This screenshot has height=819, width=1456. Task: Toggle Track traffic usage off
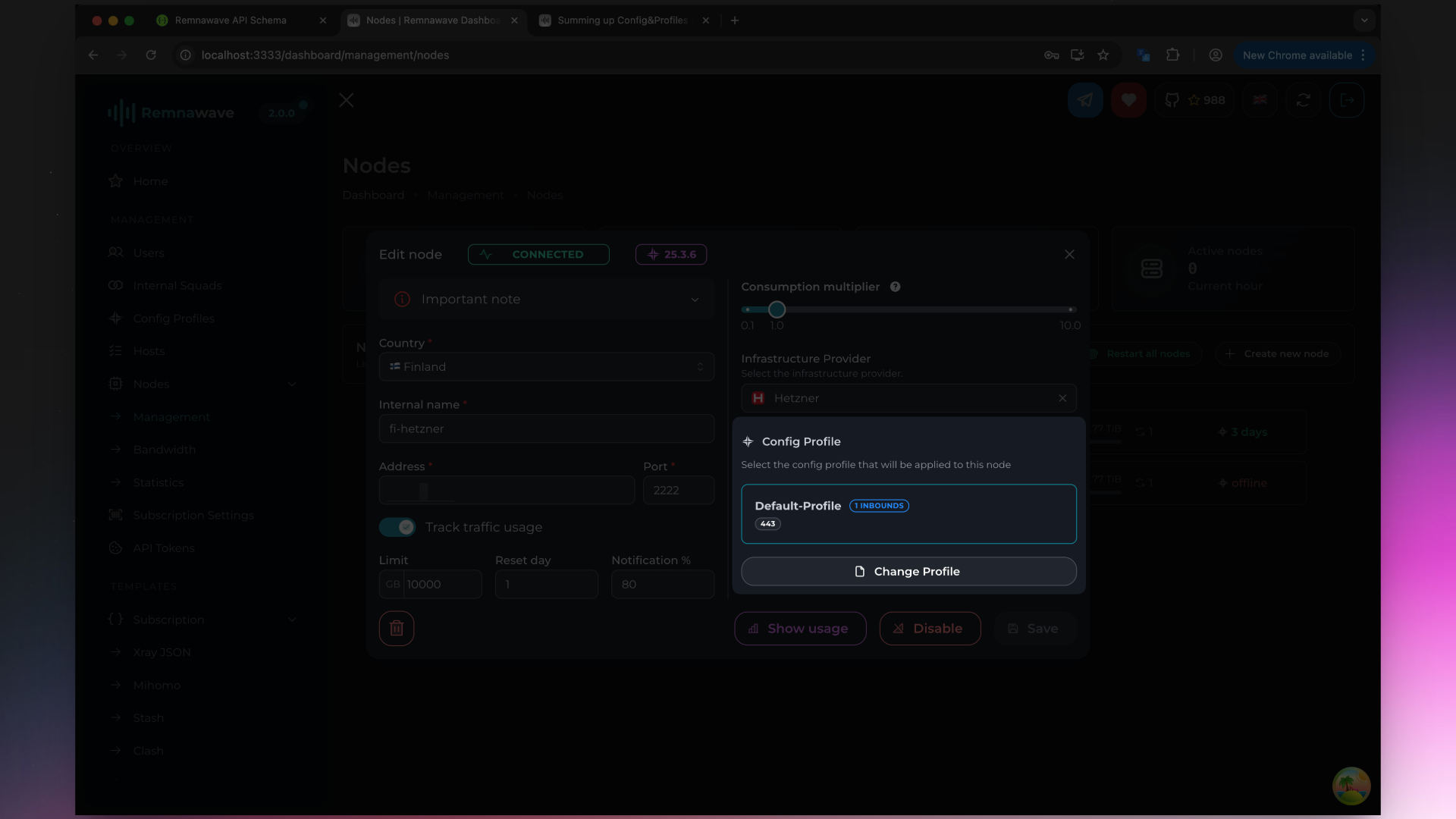pyautogui.click(x=397, y=526)
